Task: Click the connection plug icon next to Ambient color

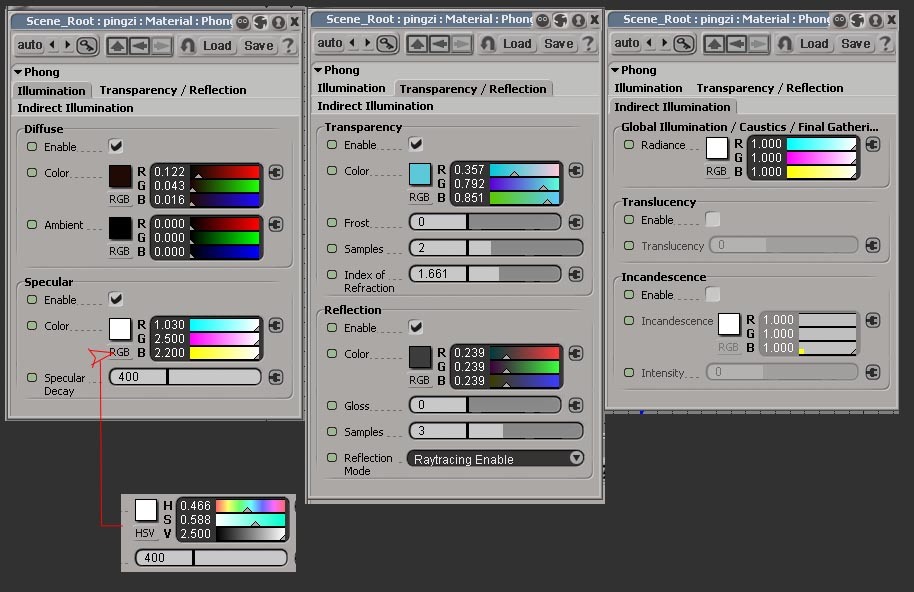Action: (x=276, y=224)
